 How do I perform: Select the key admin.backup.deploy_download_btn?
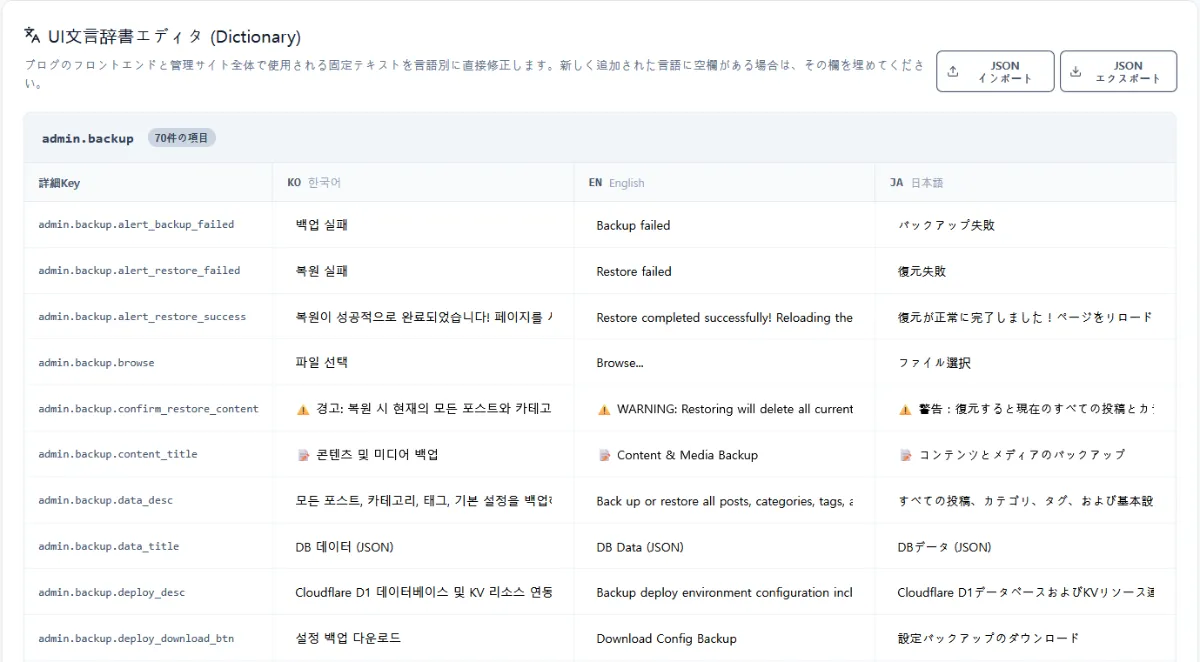pos(136,639)
